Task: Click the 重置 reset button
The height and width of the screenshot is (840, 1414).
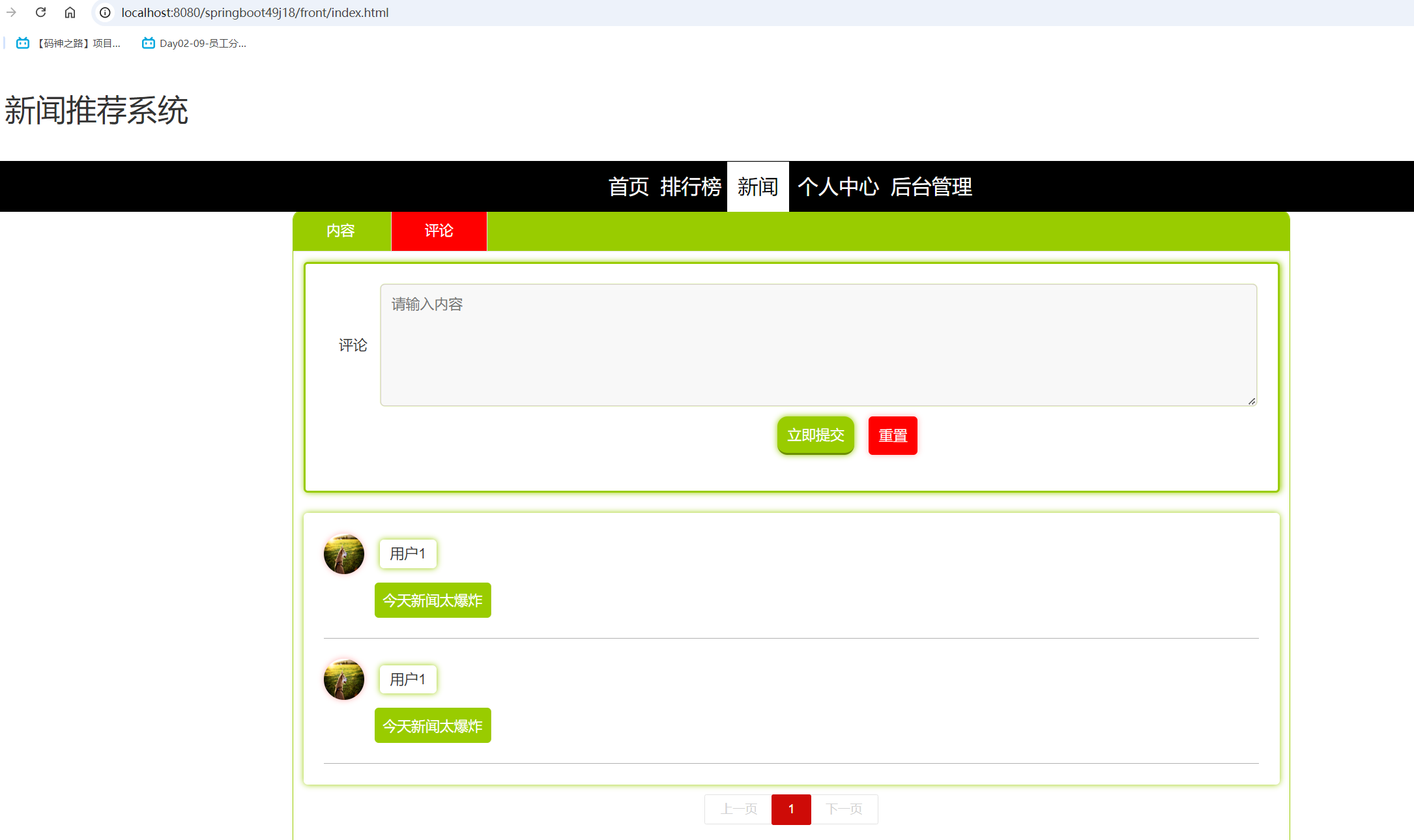Action: click(x=893, y=435)
